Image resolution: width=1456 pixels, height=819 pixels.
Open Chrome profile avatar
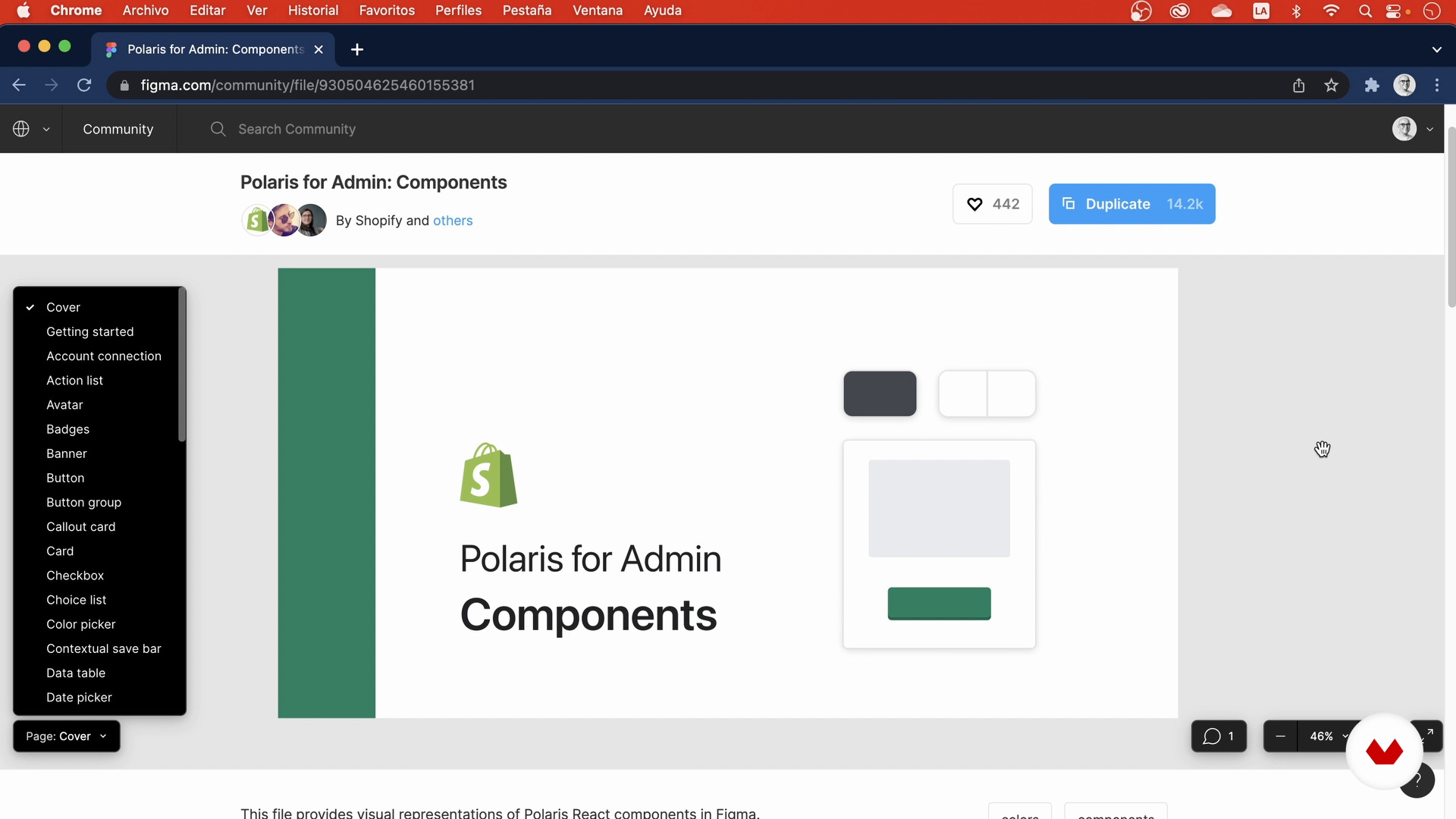tap(1404, 85)
